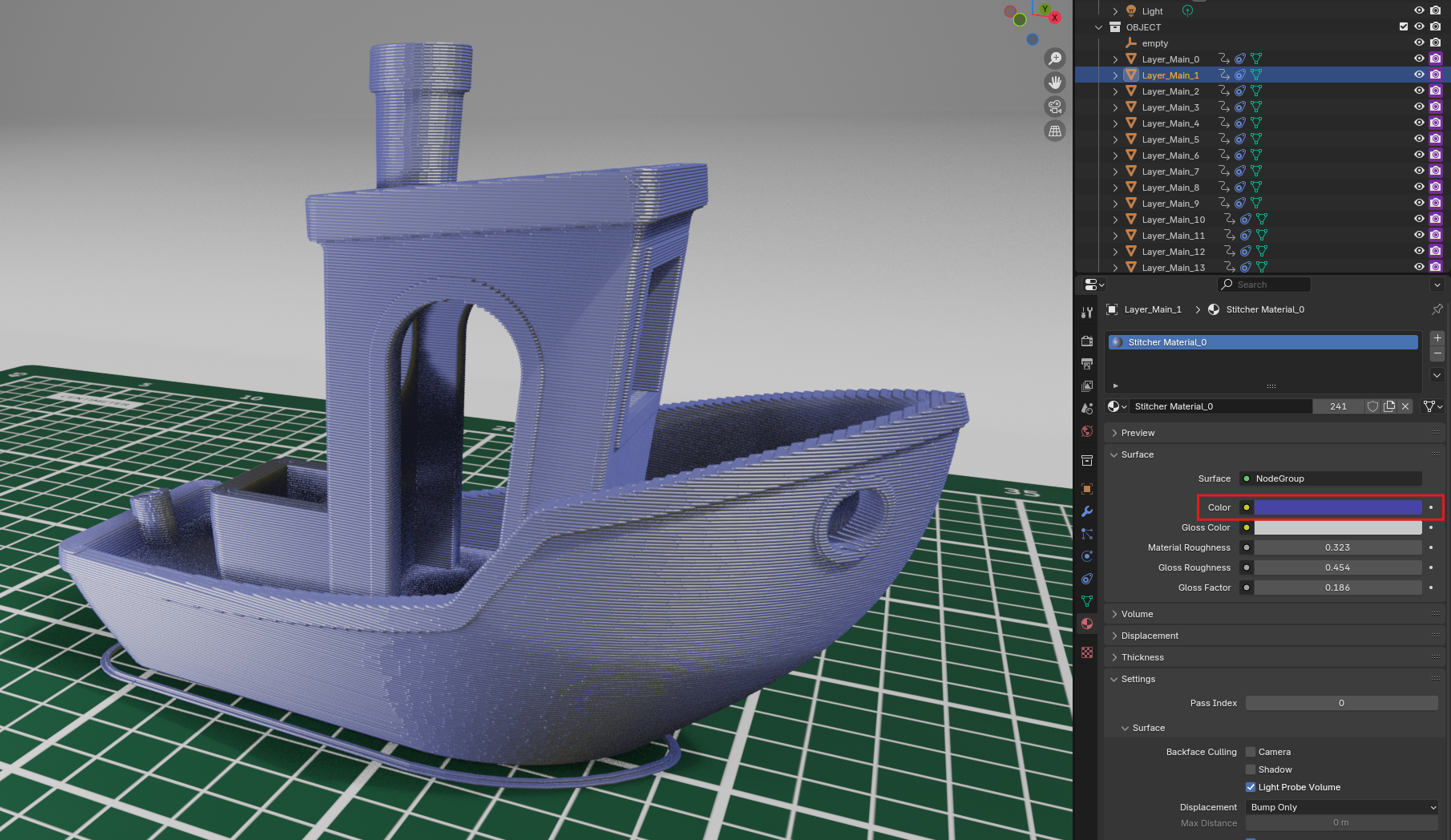
Task: Open the Modifiers wrench properties tab
Action: pos(1087,511)
